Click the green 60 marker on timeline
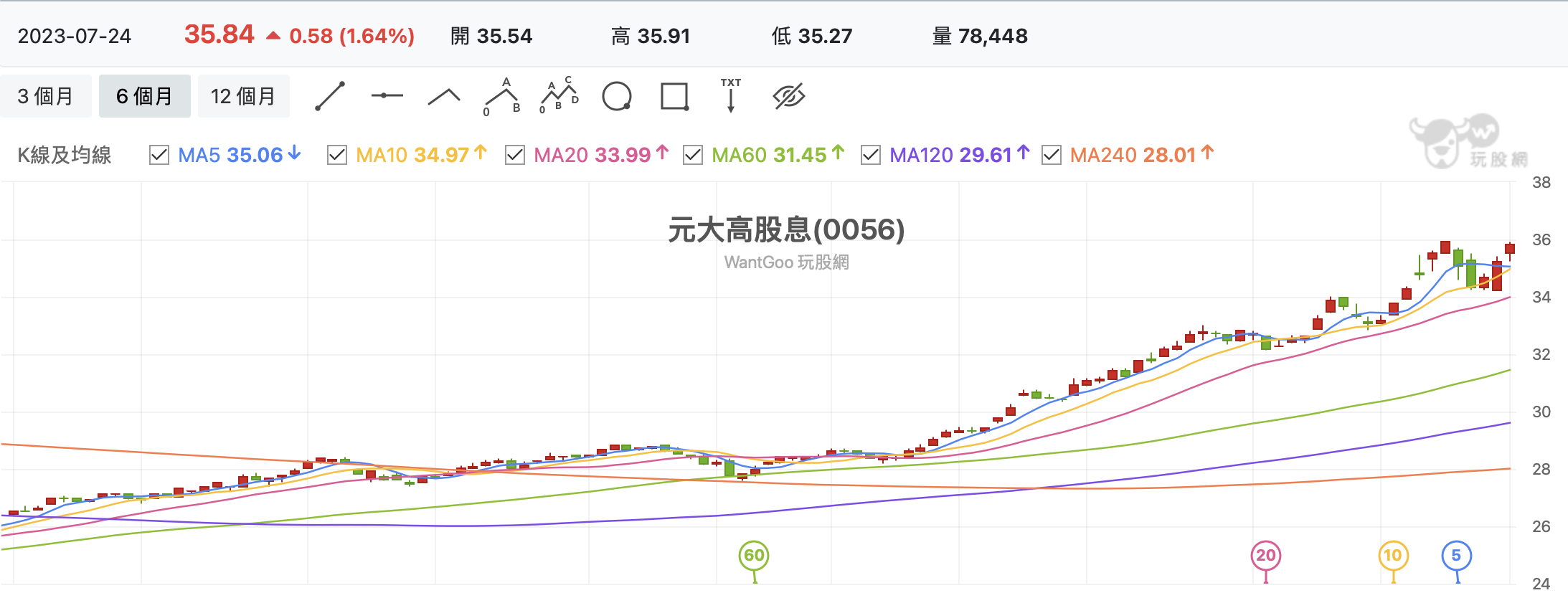Screen dimensions: 1568x598 (x=754, y=556)
